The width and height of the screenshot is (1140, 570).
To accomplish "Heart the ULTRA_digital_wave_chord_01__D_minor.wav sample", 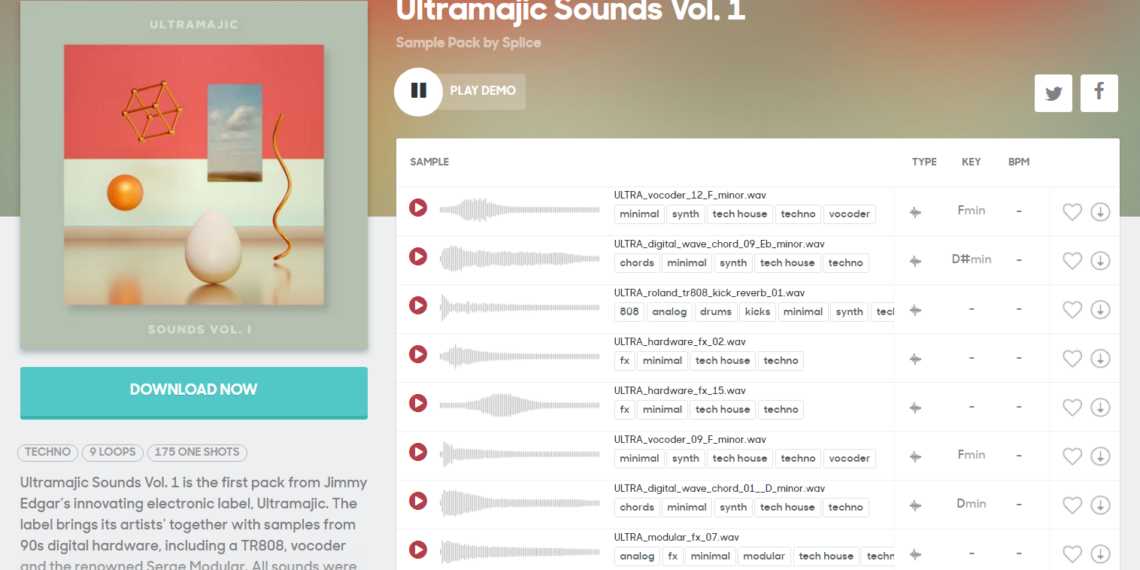I will tap(1072, 505).
